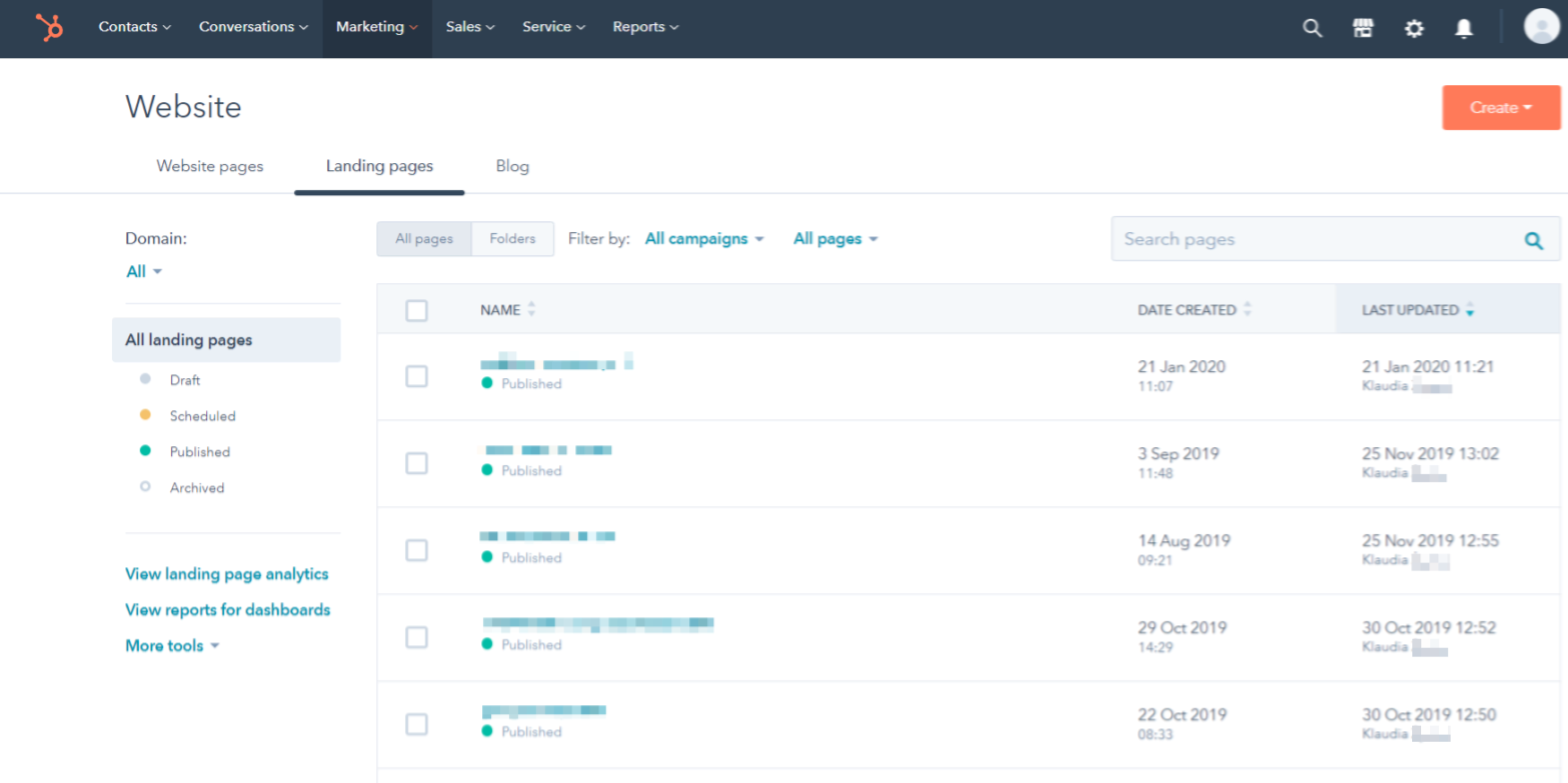This screenshot has height=783, width=1568.
Task: Click the search pages magnifier icon
Action: coord(1534,240)
